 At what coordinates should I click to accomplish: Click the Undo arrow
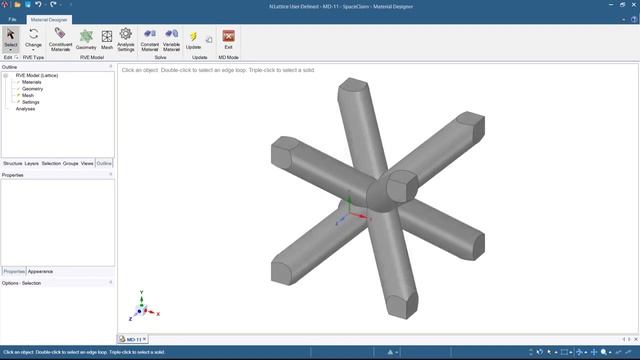38,4
